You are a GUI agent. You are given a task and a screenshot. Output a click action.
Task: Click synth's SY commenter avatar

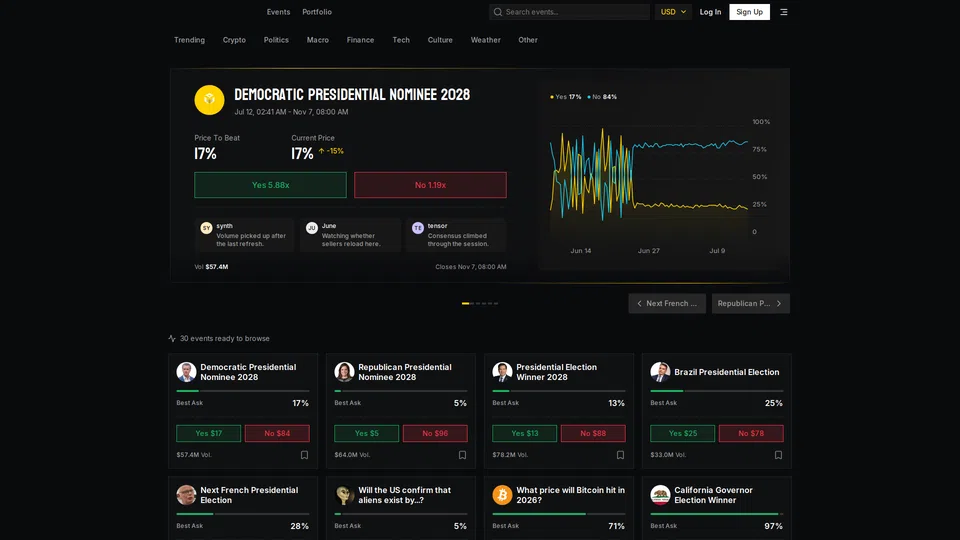tap(206, 228)
